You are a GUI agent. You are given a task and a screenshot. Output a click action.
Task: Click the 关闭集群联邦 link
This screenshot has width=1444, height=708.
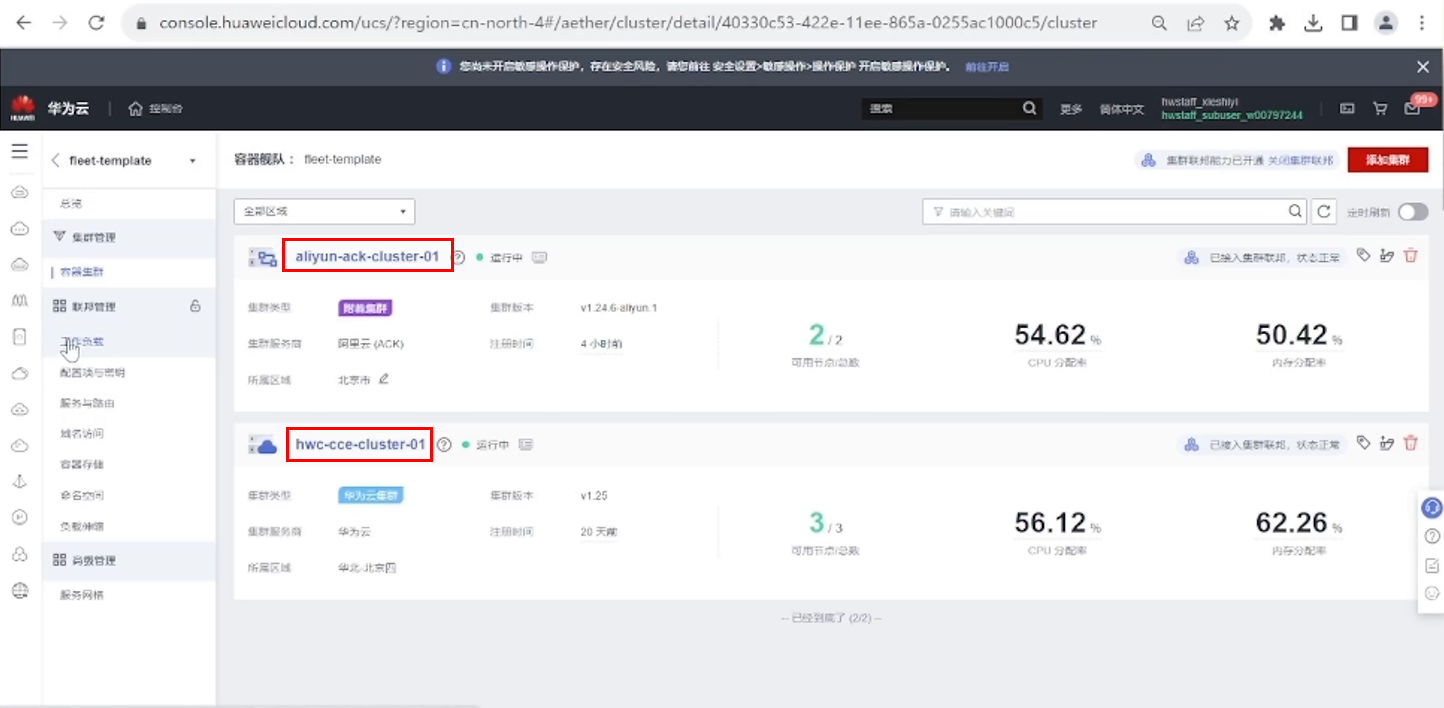(x=1300, y=160)
